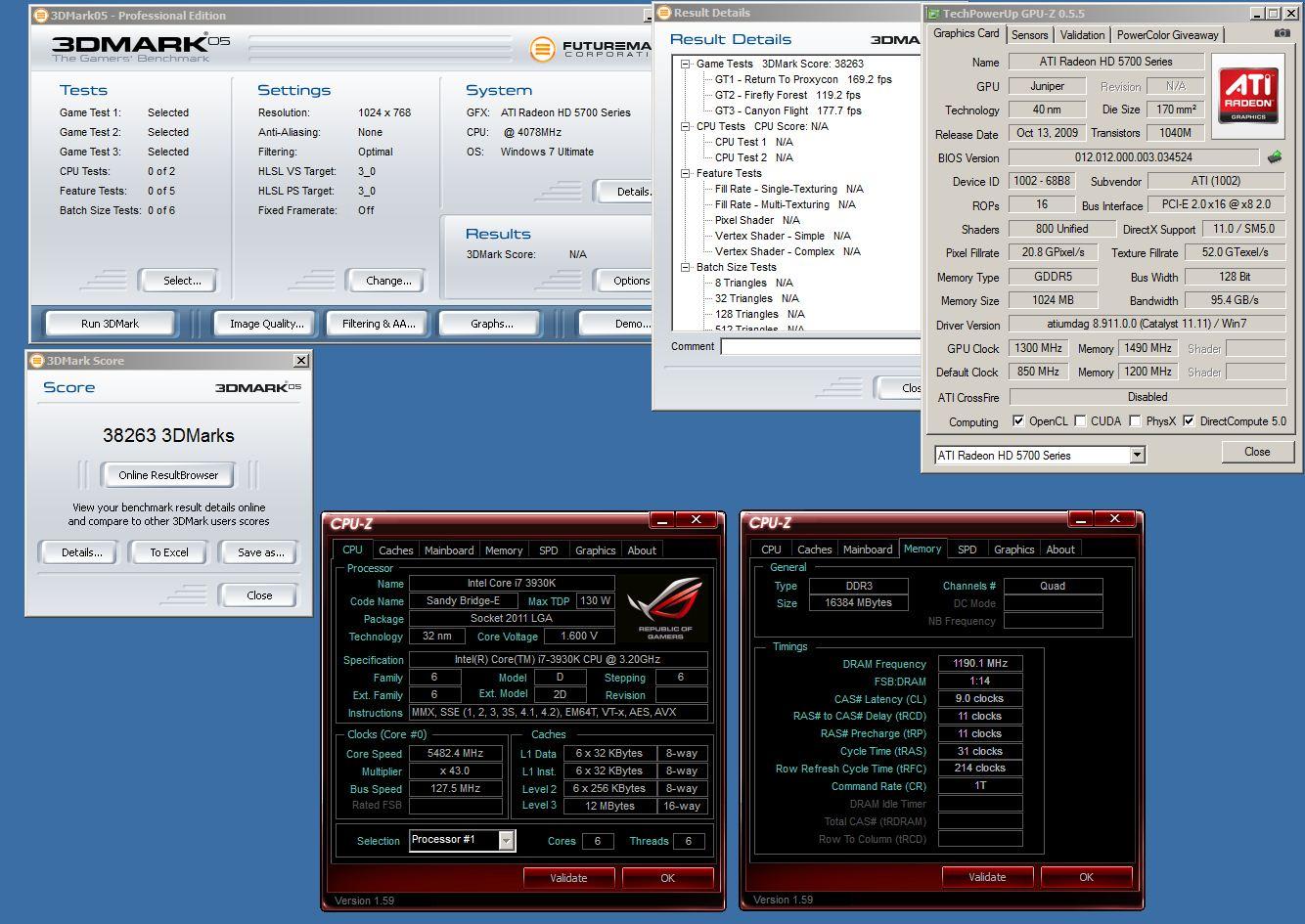This screenshot has width=1305, height=924.
Task: Open the SPD tab in right CPU-Z window
Action: pos(967,550)
